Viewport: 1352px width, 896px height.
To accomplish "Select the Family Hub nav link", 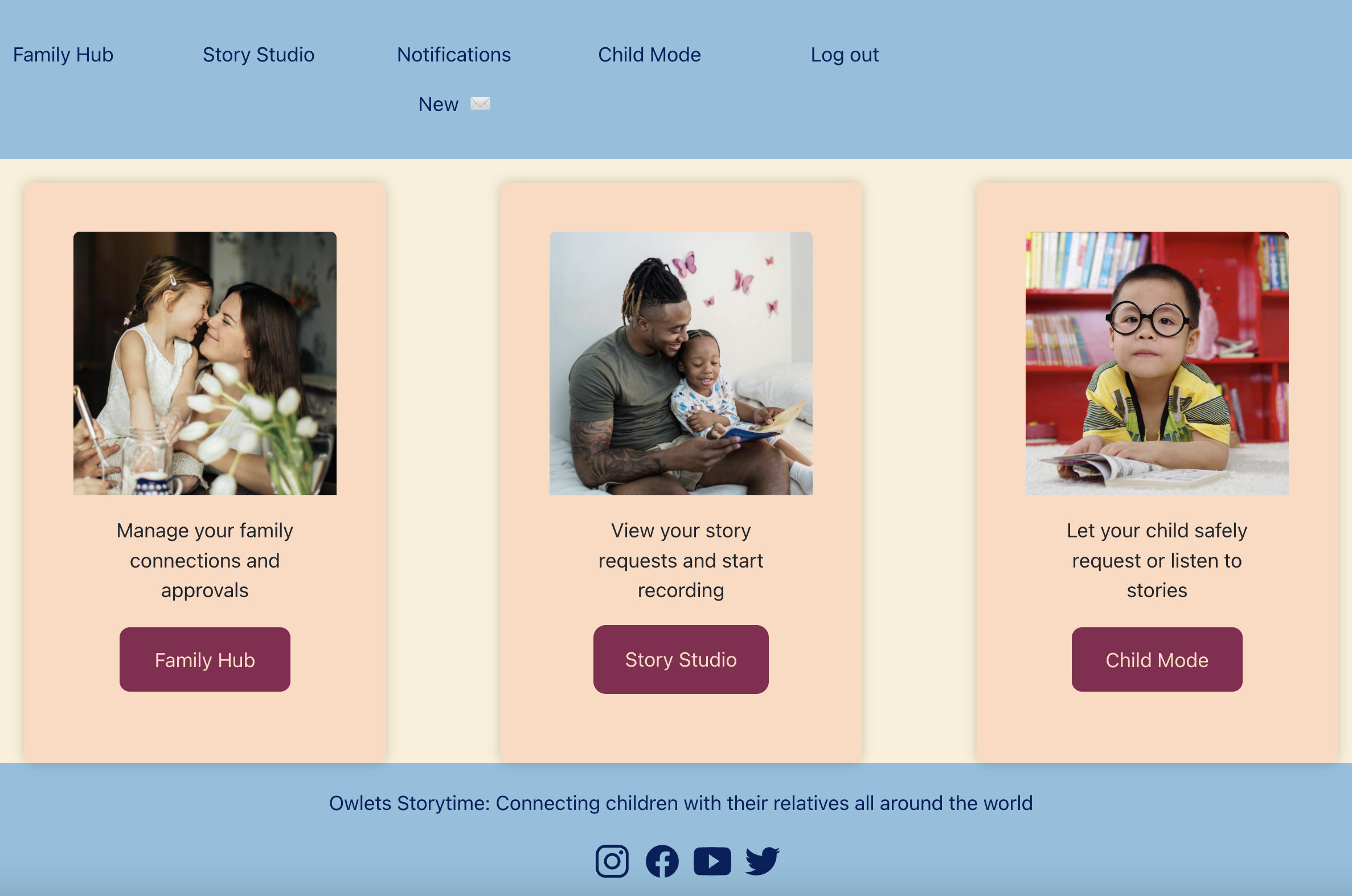I will click(63, 55).
